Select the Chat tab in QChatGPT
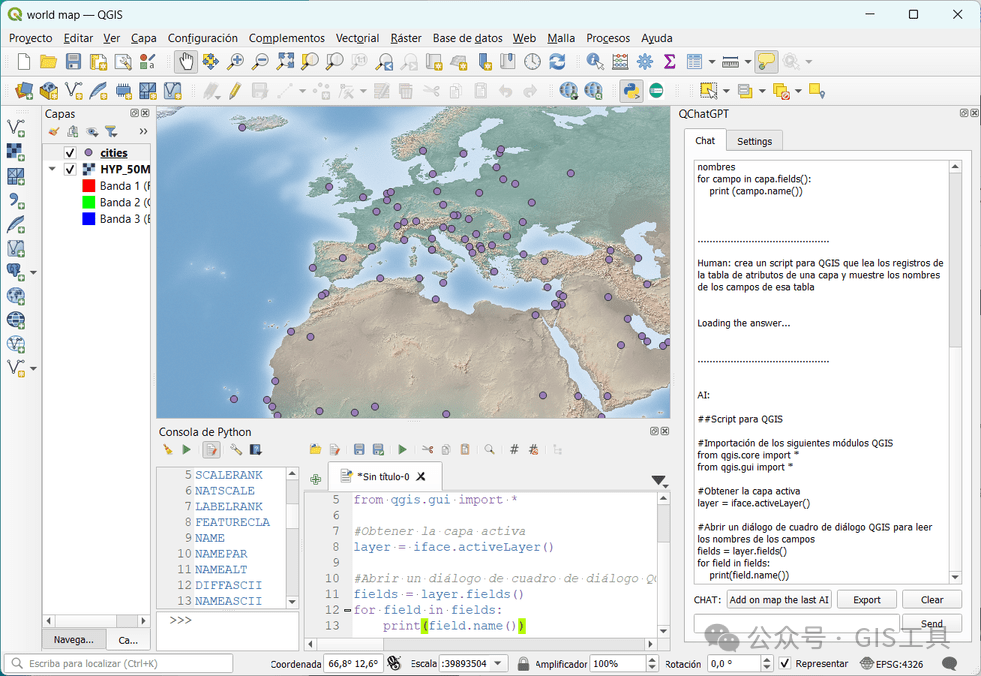This screenshot has height=676, width=981. (x=705, y=141)
